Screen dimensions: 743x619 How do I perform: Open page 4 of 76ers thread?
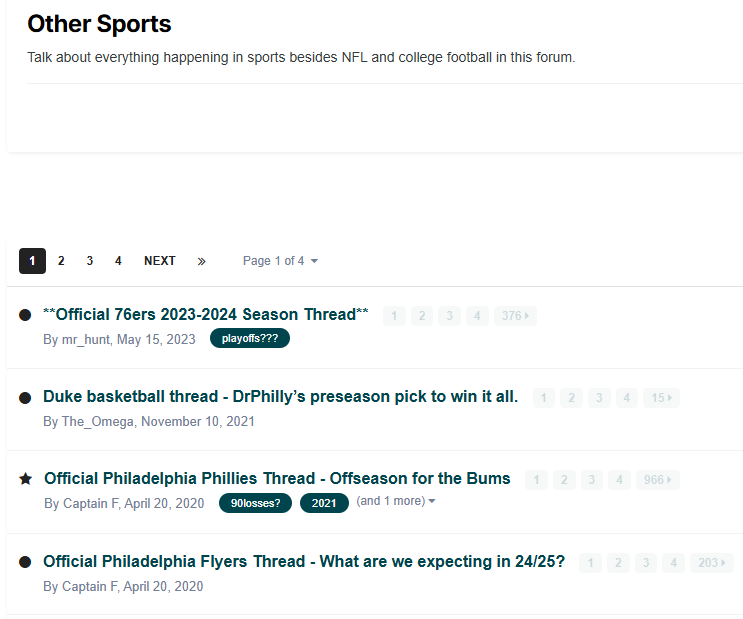477,316
